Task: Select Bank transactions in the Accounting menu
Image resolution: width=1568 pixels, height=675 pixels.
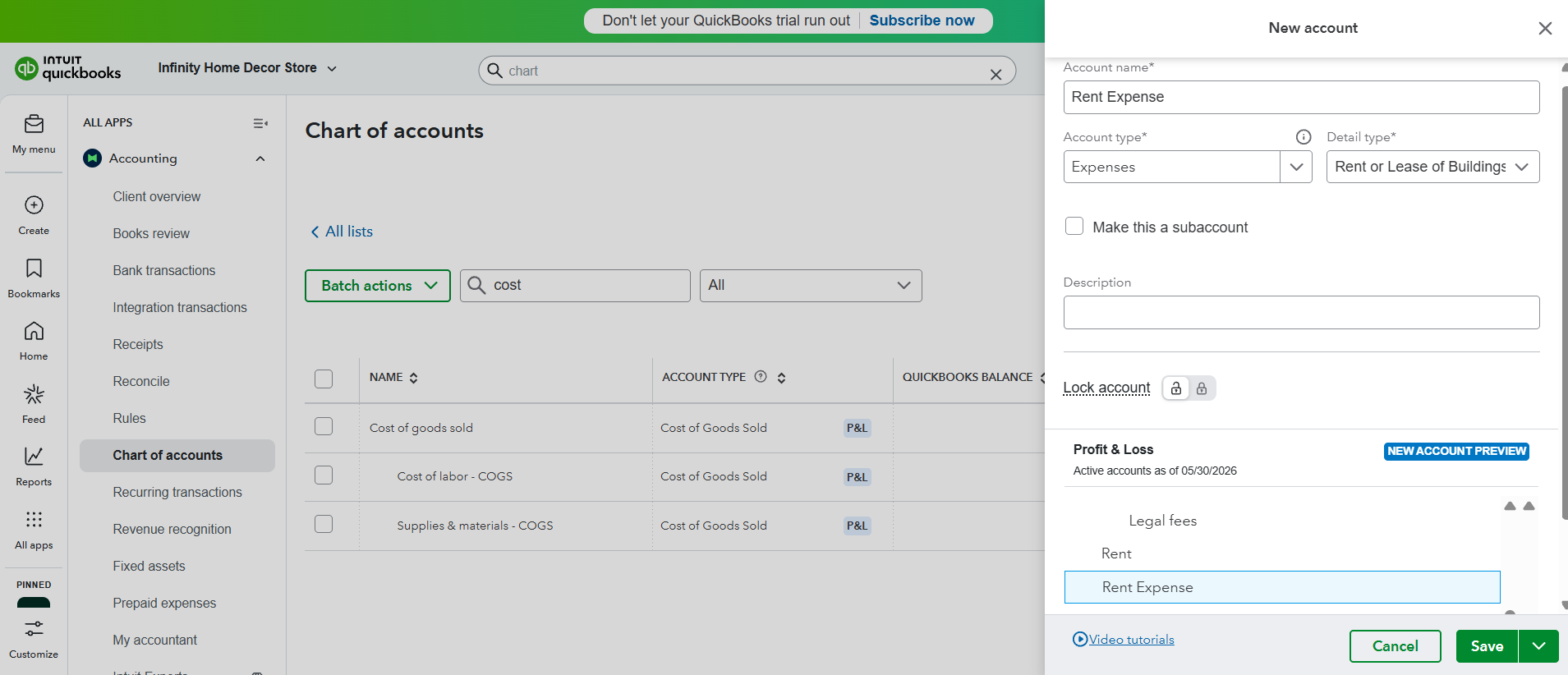Action: (164, 270)
